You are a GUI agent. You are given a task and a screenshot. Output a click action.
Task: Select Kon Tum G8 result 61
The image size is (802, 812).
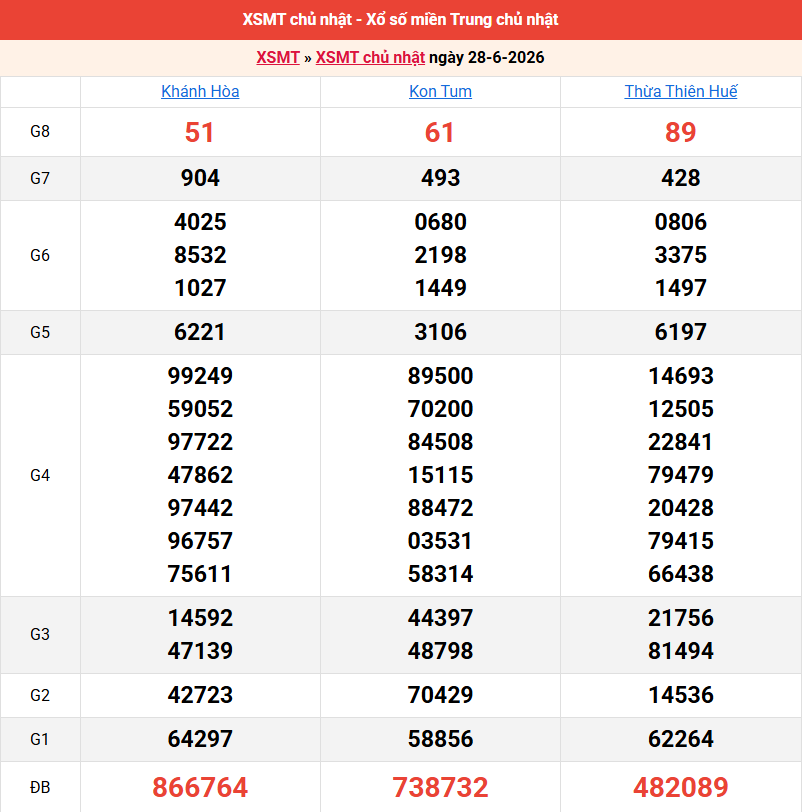[440, 132]
